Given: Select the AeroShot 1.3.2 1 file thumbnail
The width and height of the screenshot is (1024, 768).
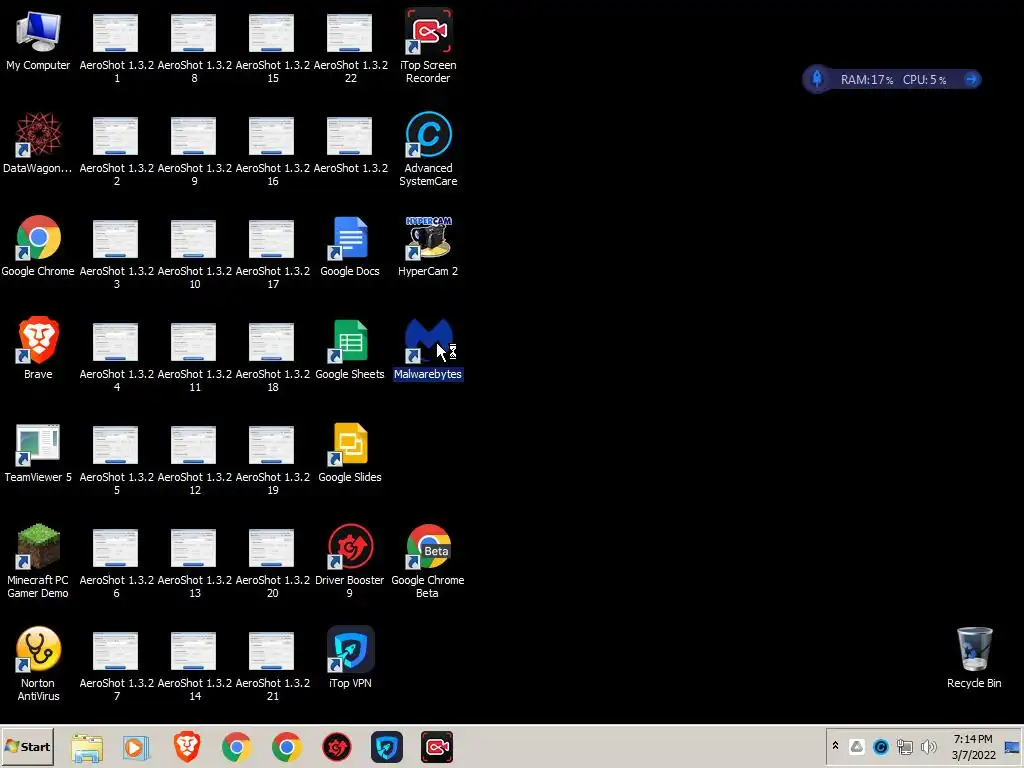Looking at the screenshot, I should point(116,33).
